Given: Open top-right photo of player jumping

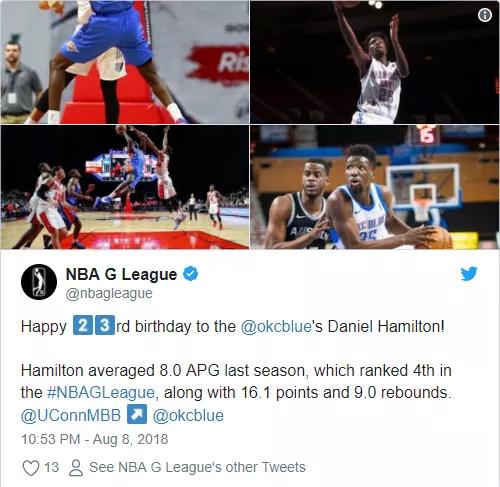Looking at the screenshot, I should coord(375,62).
